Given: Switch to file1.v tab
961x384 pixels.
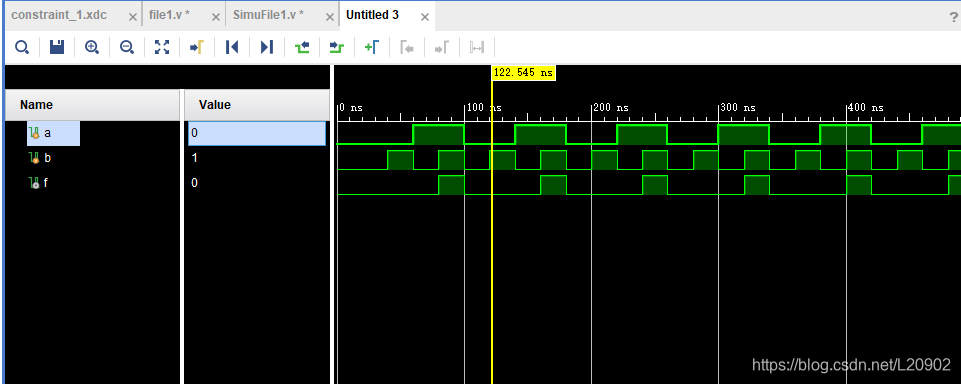Looking at the screenshot, I should (169, 15).
